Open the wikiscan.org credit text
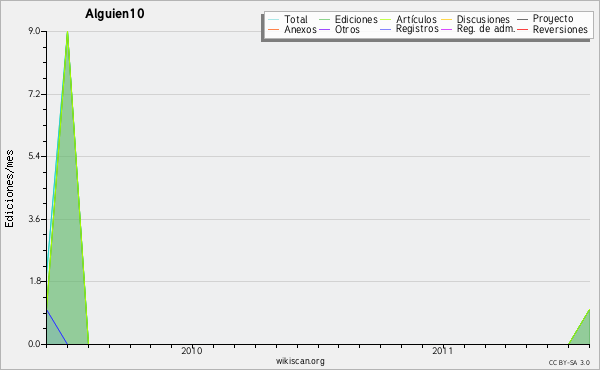The width and height of the screenshot is (600, 370). pyautogui.click(x=300, y=361)
